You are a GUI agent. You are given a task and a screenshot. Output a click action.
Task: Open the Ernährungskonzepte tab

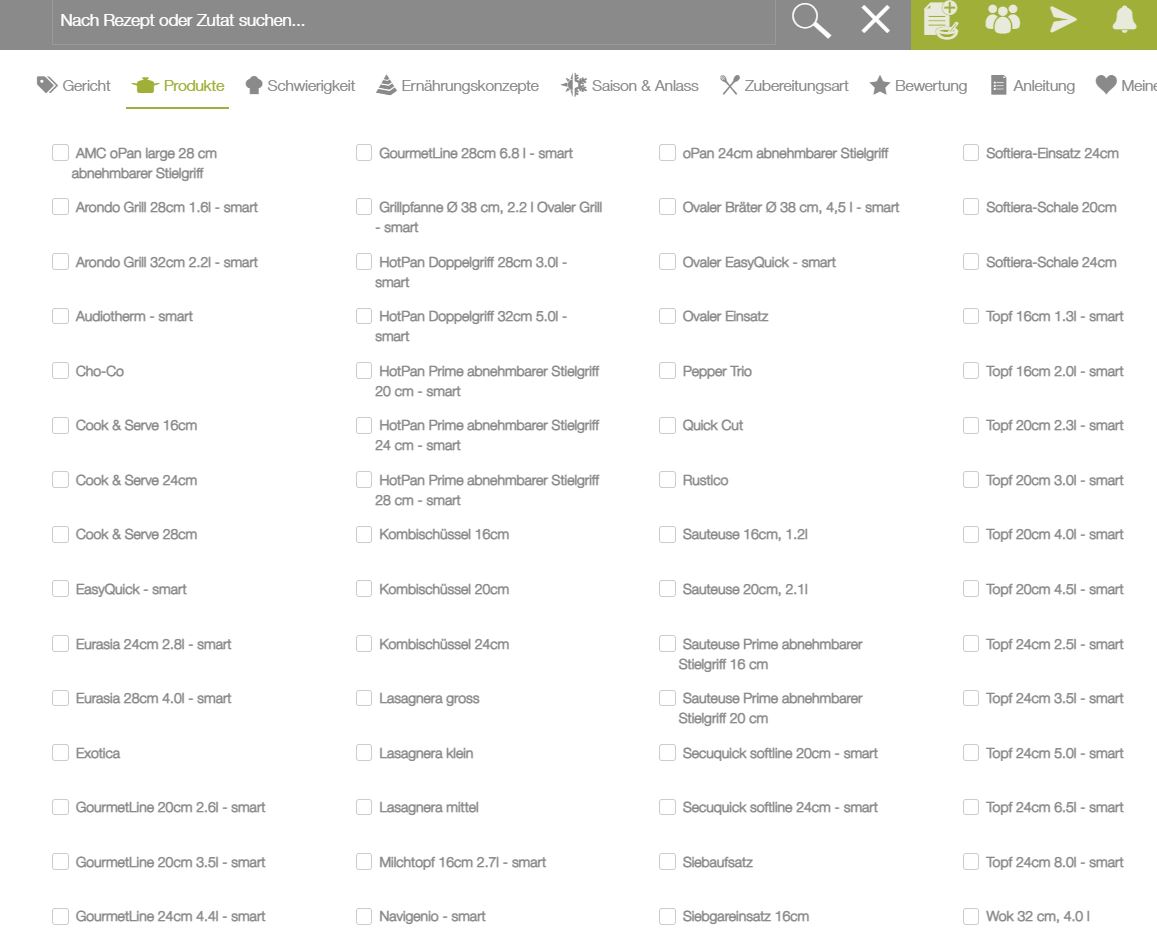pos(457,86)
